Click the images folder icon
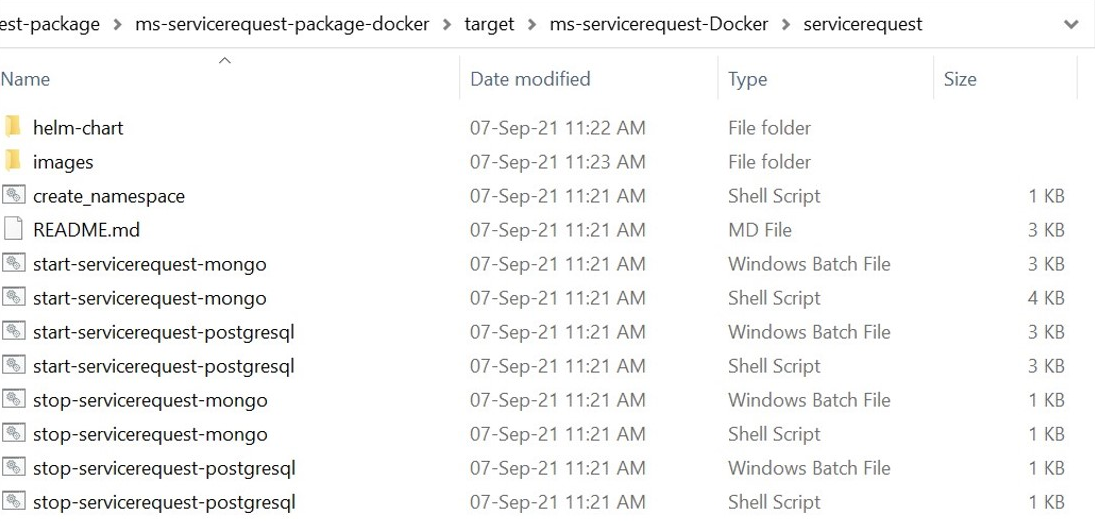Image resolution: width=1095 pixels, height=521 pixels. click(x=13, y=161)
